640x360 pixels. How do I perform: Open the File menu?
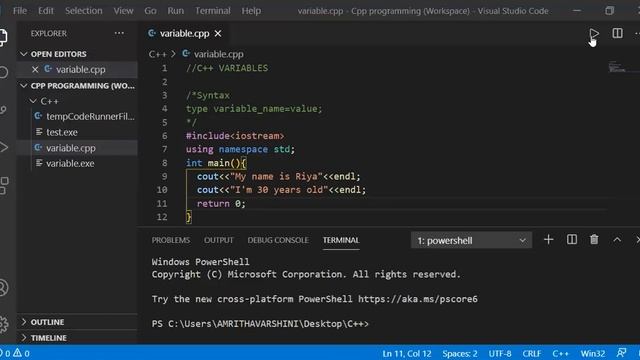click(20, 11)
